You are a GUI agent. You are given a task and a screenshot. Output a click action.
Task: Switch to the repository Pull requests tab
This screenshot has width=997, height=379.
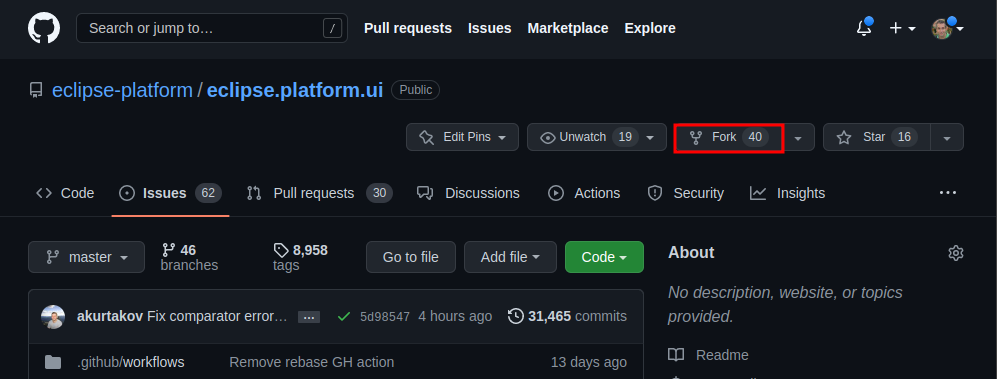(x=320, y=193)
